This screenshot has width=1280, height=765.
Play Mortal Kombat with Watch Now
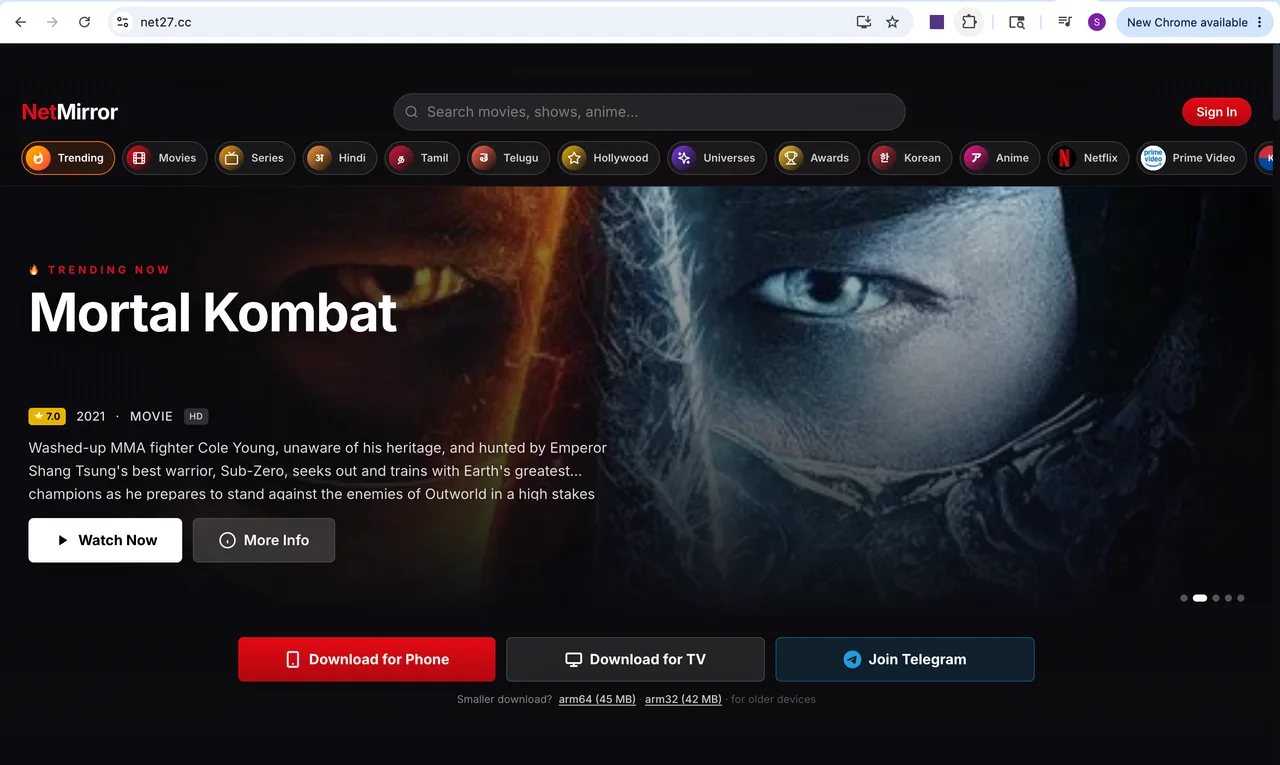point(105,540)
